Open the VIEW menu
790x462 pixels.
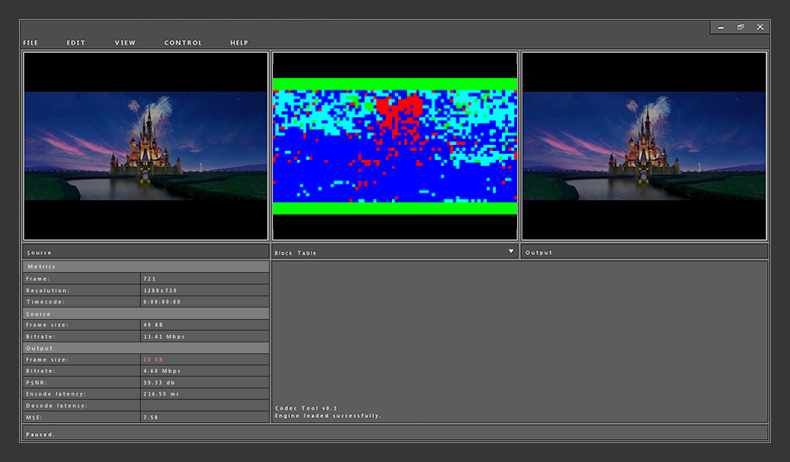[125, 43]
